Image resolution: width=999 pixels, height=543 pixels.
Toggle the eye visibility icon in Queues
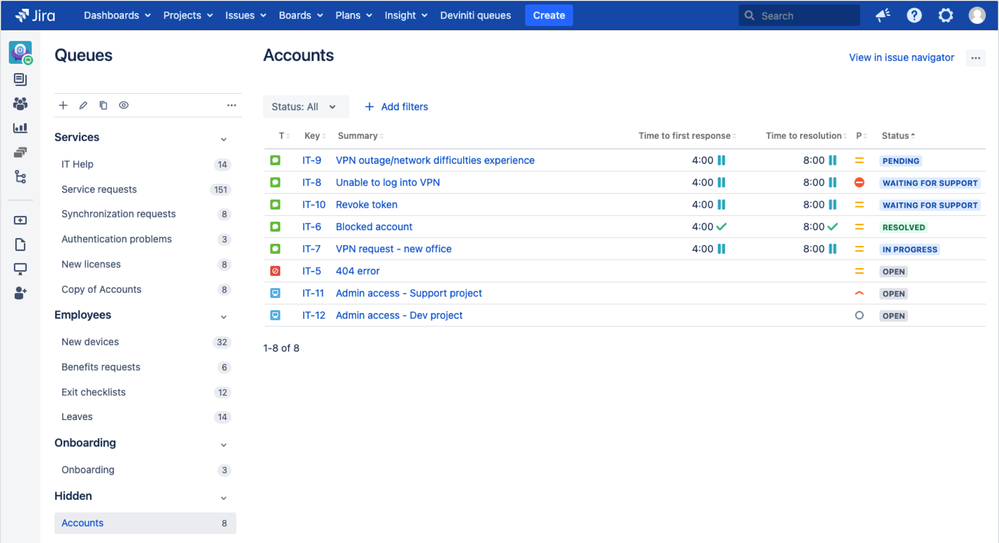coord(124,105)
